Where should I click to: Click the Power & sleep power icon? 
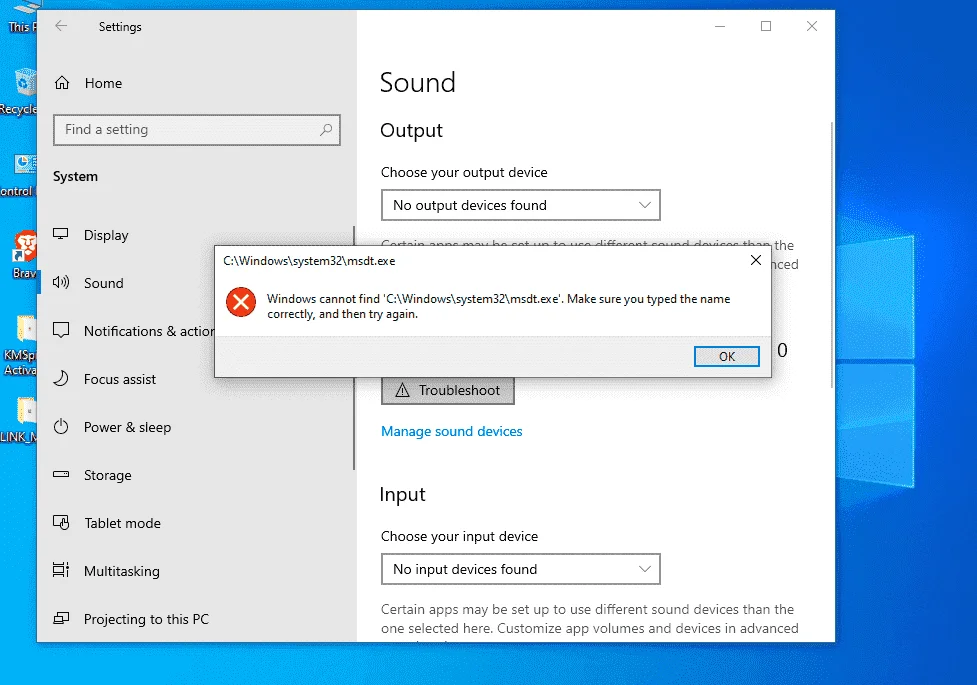click(61, 426)
